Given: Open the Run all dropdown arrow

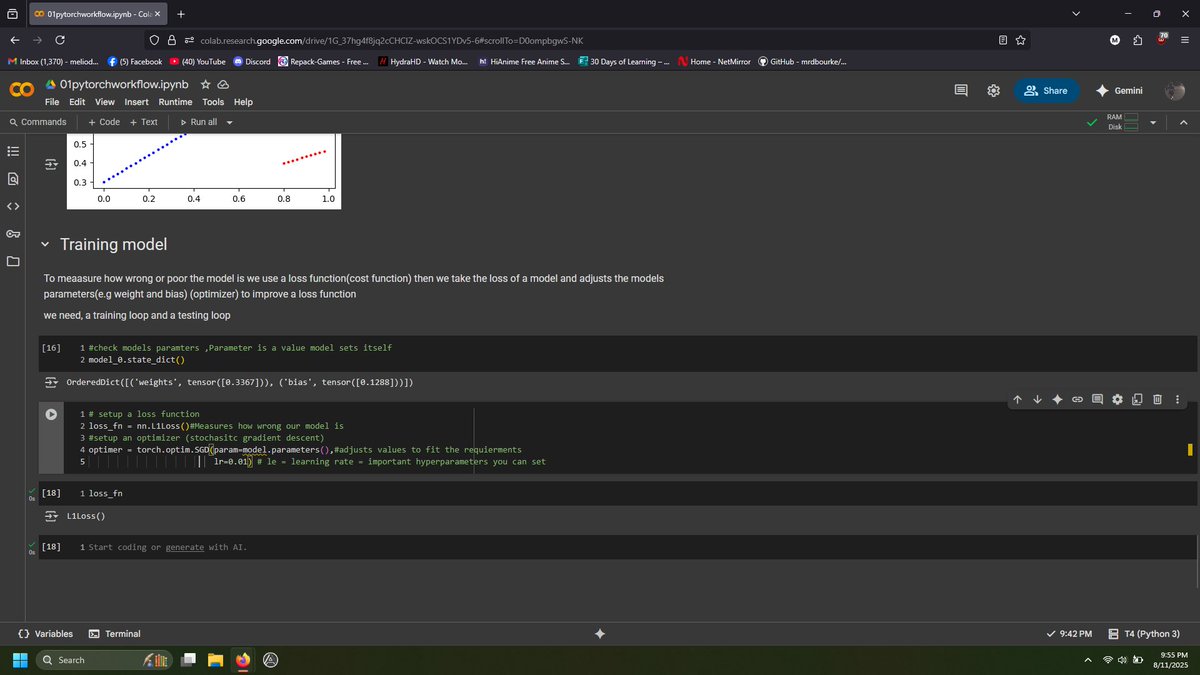Looking at the screenshot, I should pos(229,122).
